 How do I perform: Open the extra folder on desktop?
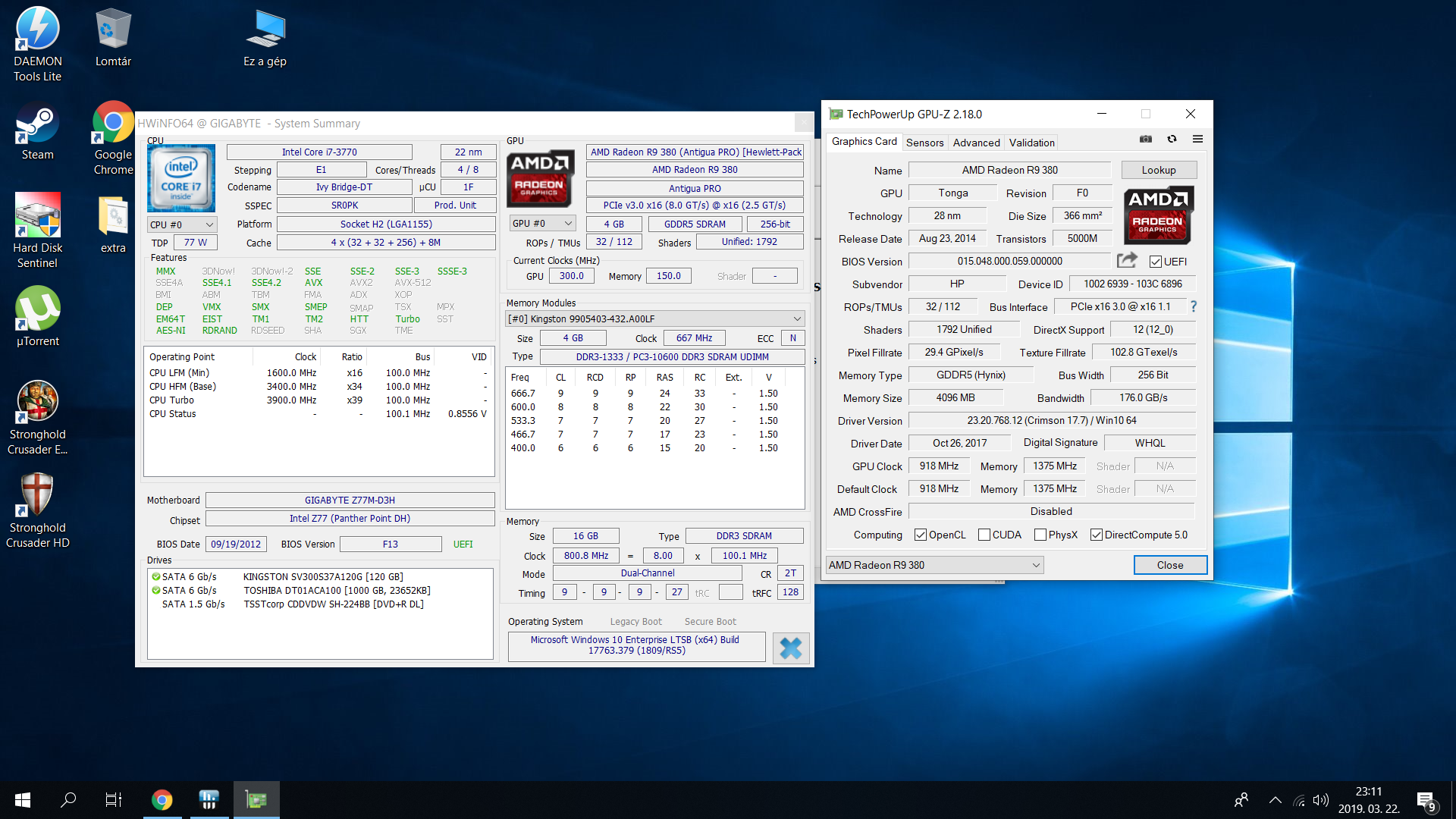point(113,224)
